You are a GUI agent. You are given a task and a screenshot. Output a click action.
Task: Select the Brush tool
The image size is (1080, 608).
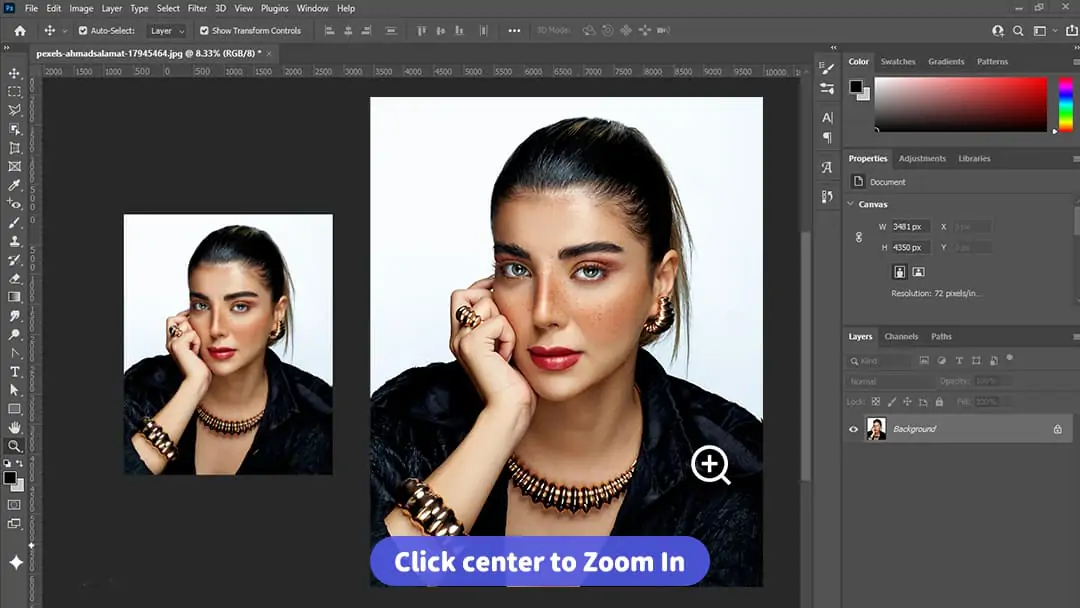click(x=14, y=222)
